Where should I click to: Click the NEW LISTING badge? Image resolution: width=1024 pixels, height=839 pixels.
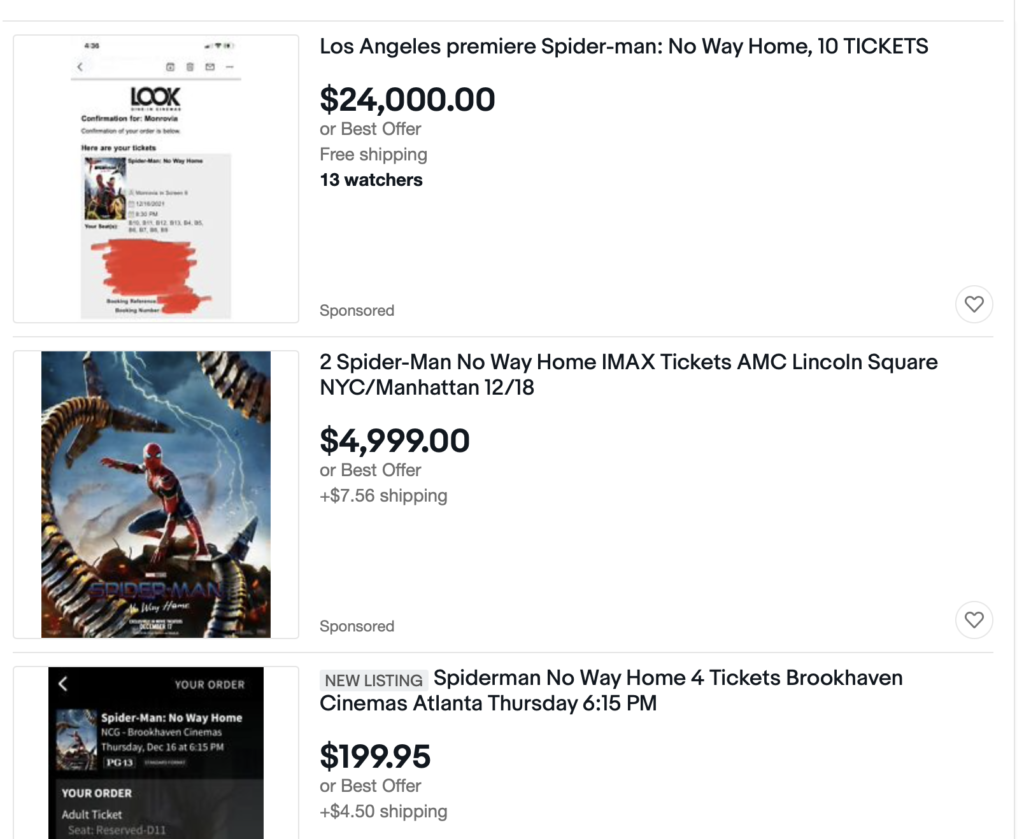tap(373, 680)
